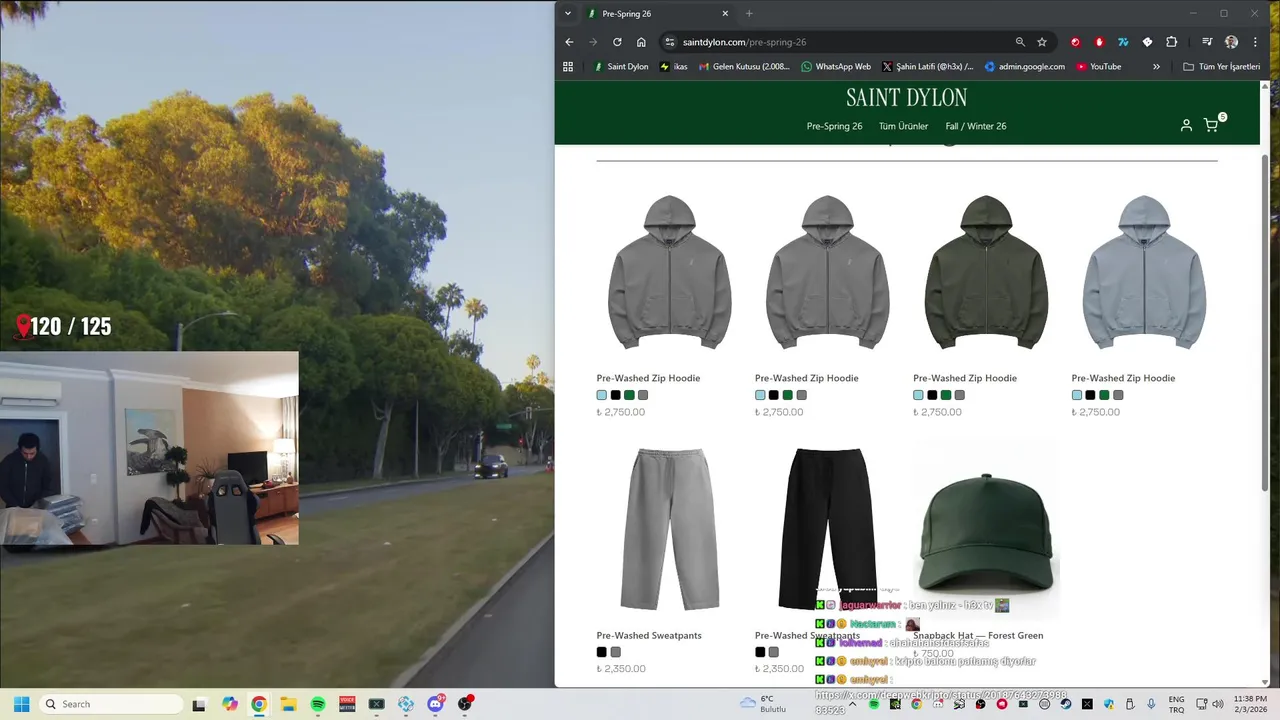This screenshot has height=720, width=1280.
Task: Click the NVIDIA icon in system tray
Action: click(x=895, y=704)
